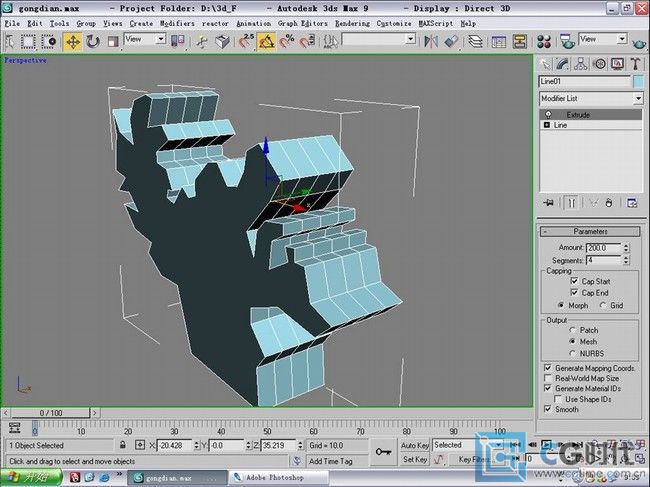This screenshot has width=650, height=487.
Task: Switch to the Create command panel
Action: [x=544, y=64]
